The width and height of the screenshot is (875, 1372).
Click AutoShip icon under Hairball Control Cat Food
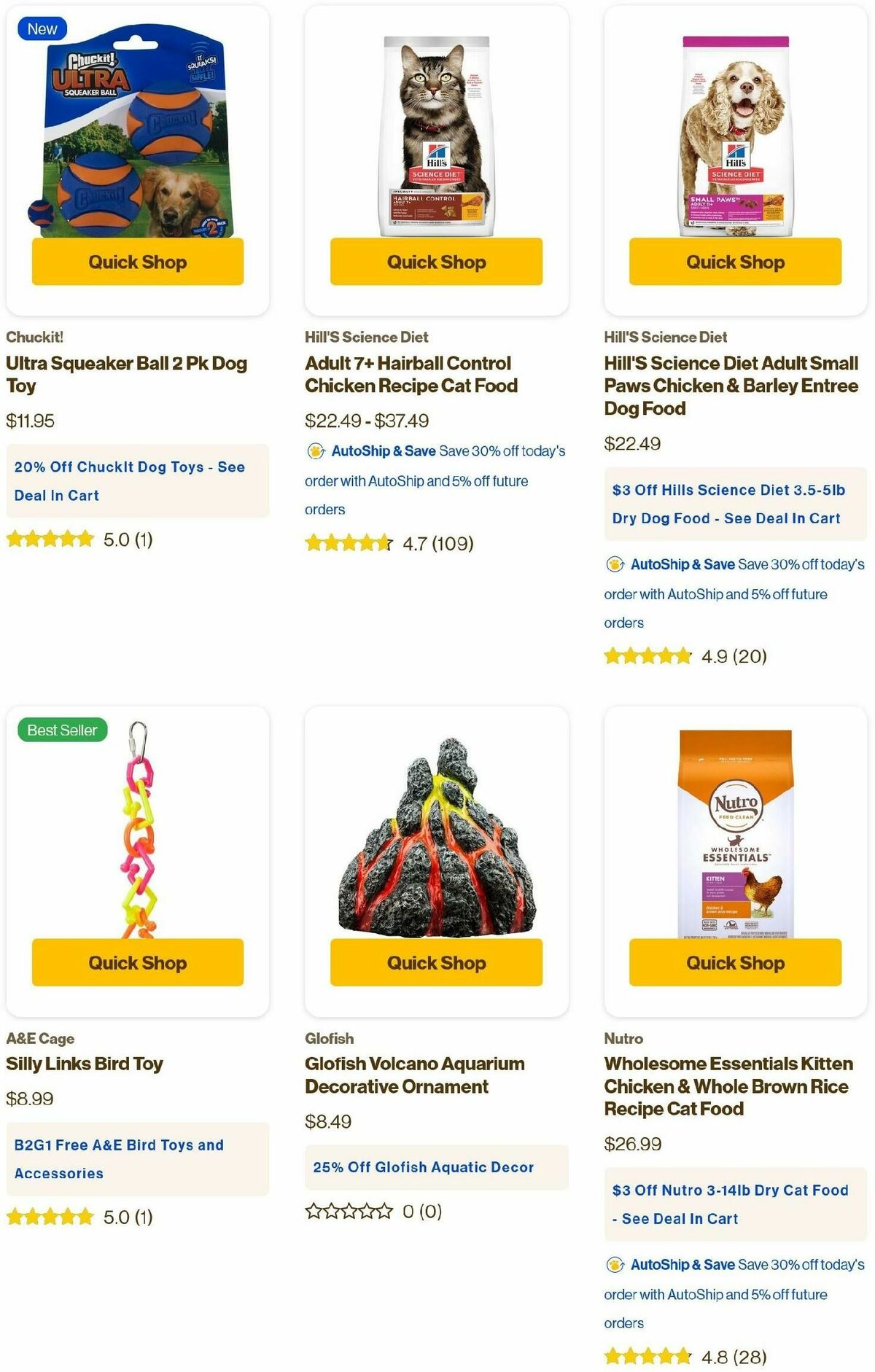point(316,451)
